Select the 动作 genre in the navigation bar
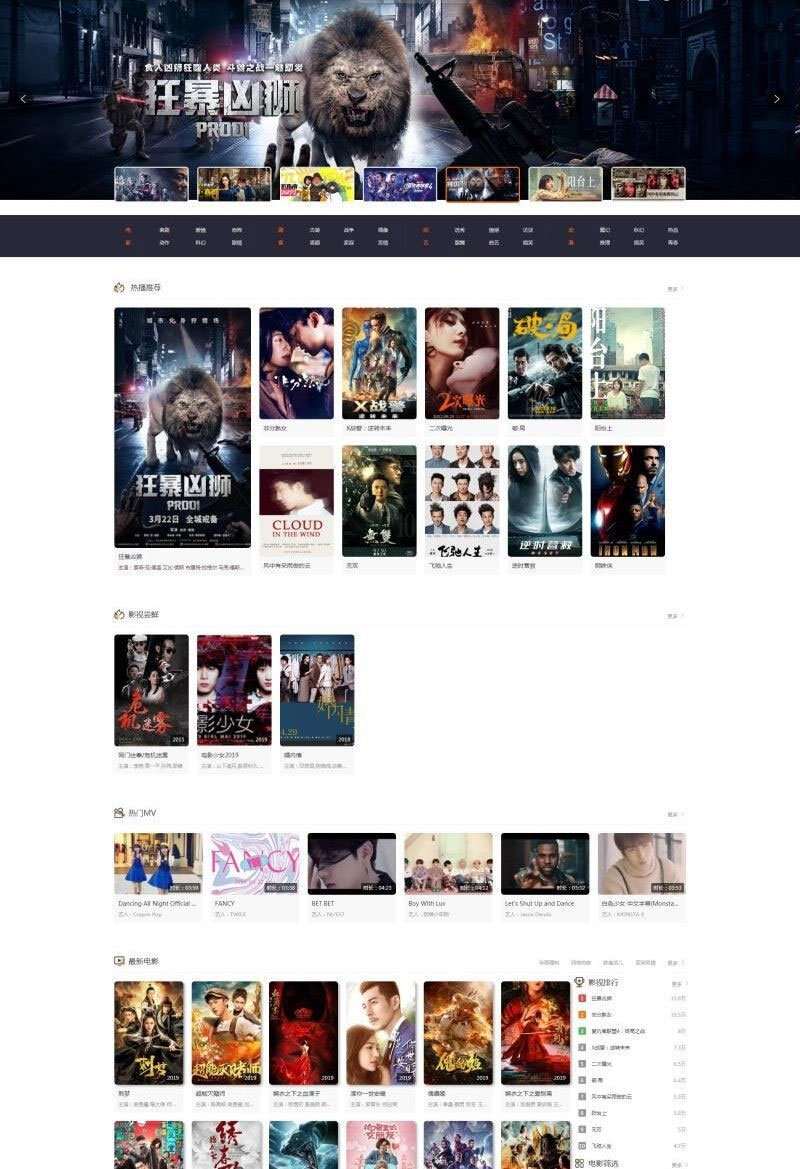This screenshot has height=1169, width=800. coord(163,242)
